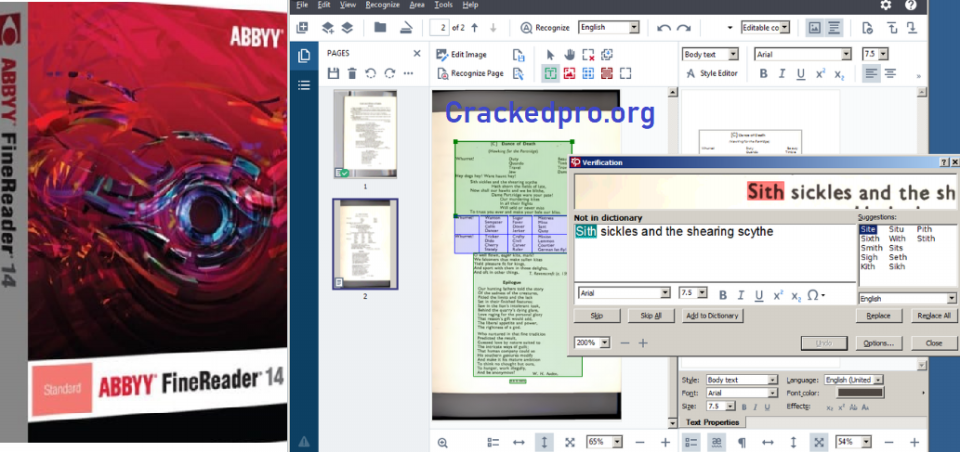
Task: Select the draw table area tool
Action: (x=589, y=73)
